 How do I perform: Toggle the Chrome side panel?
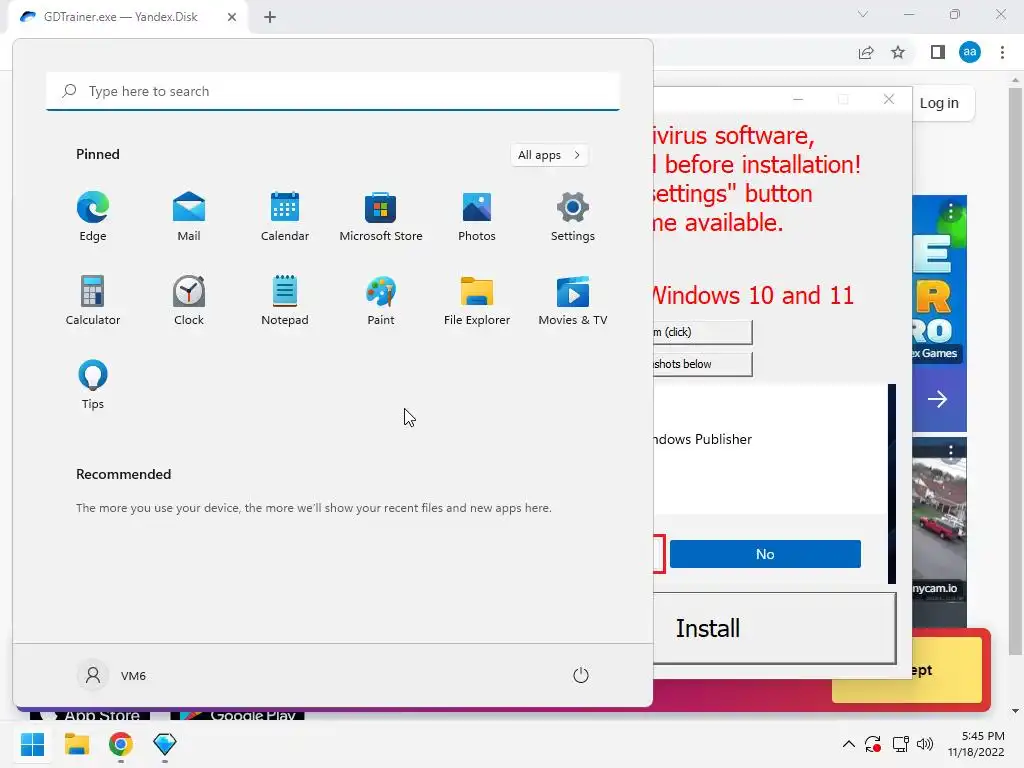point(938,52)
